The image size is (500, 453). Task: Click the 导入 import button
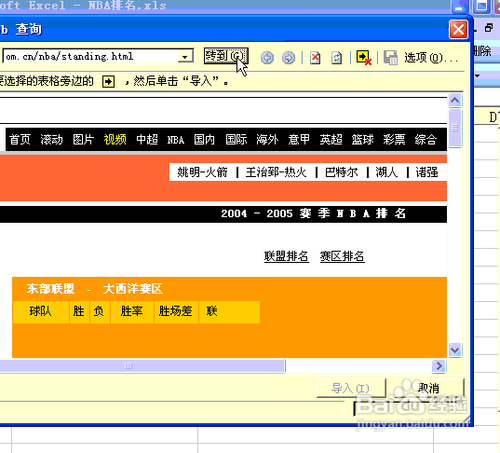click(351, 388)
